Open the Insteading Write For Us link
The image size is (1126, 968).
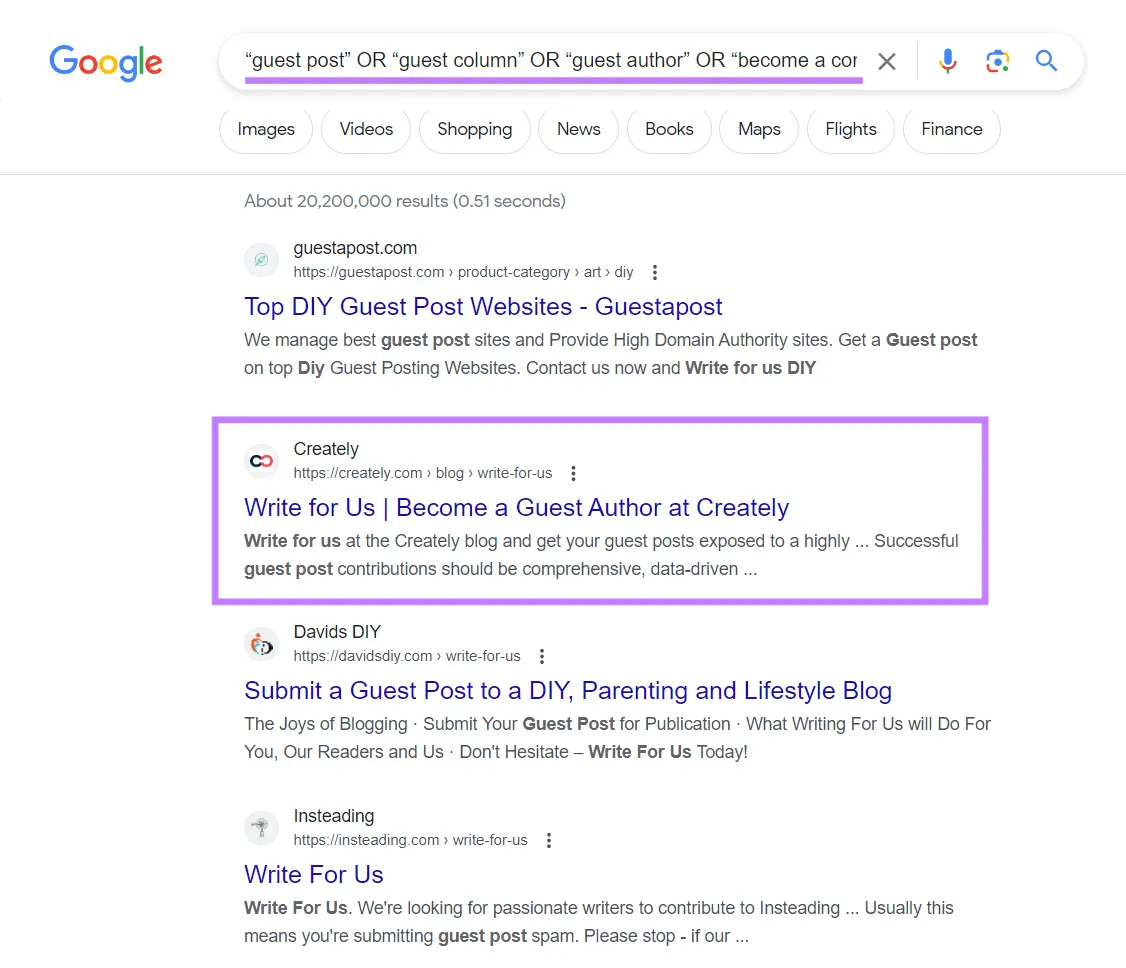point(313,874)
